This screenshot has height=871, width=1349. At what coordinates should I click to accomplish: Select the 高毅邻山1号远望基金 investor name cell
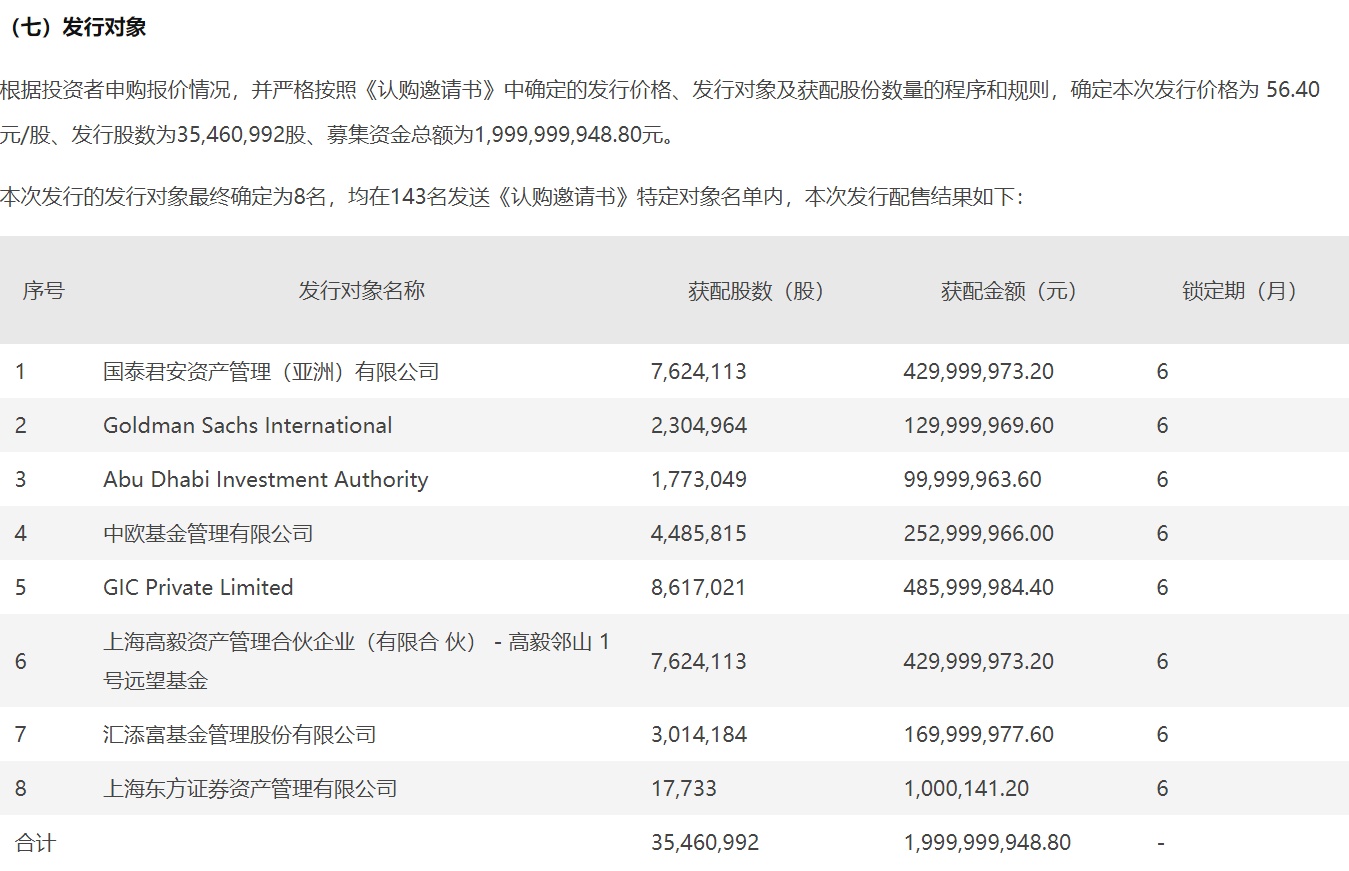[x=356, y=661]
